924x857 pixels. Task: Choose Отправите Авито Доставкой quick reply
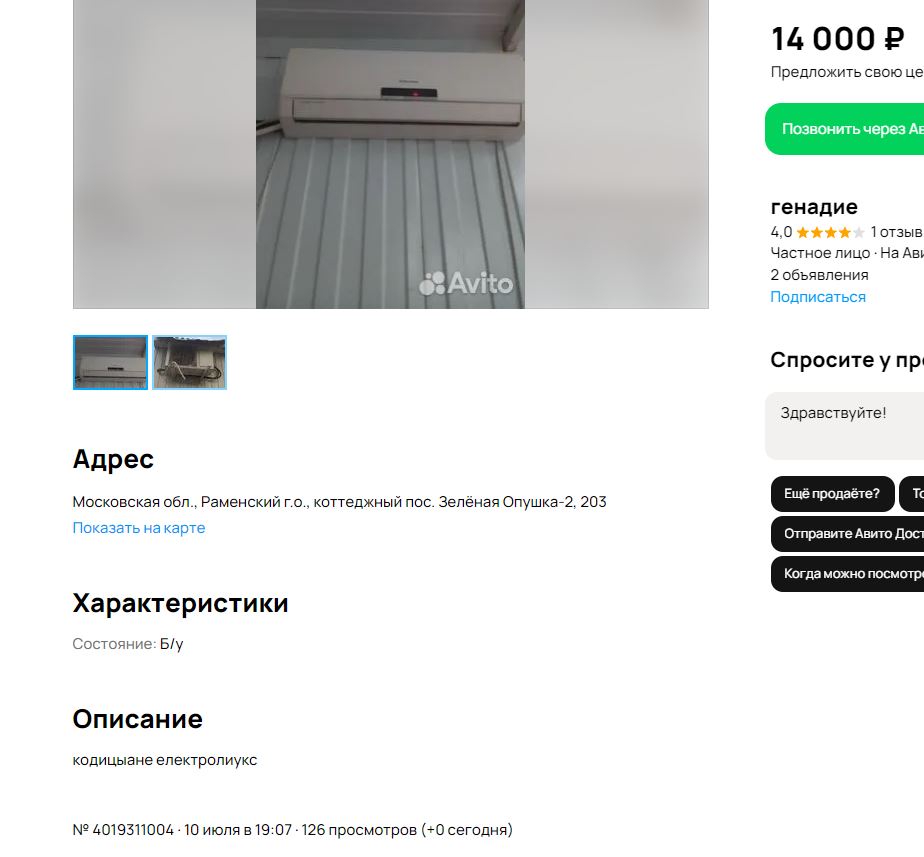[847, 534]
